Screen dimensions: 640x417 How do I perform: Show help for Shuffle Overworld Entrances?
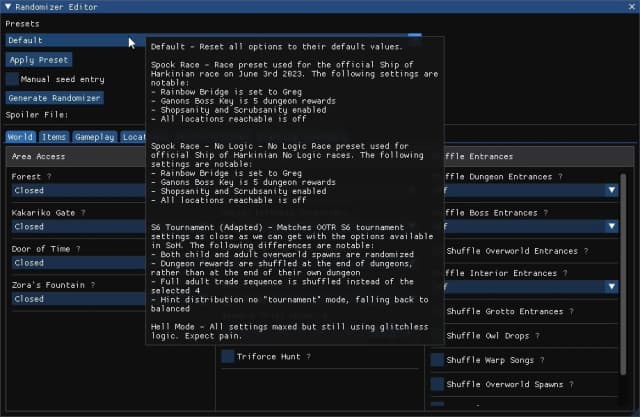point(586,251)
